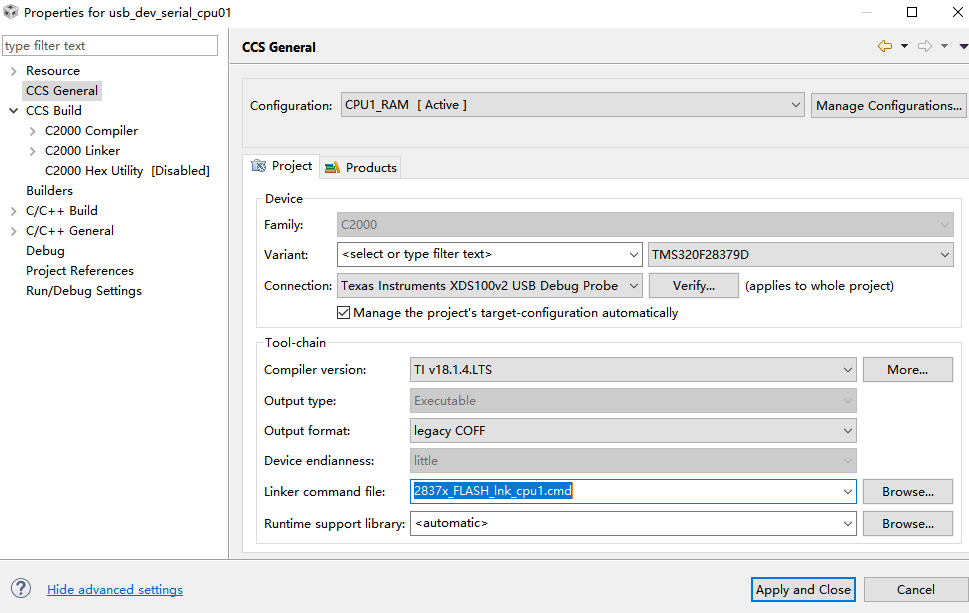
Task: Click the Hide advanced settings link
Action: (x=115, y=590)
